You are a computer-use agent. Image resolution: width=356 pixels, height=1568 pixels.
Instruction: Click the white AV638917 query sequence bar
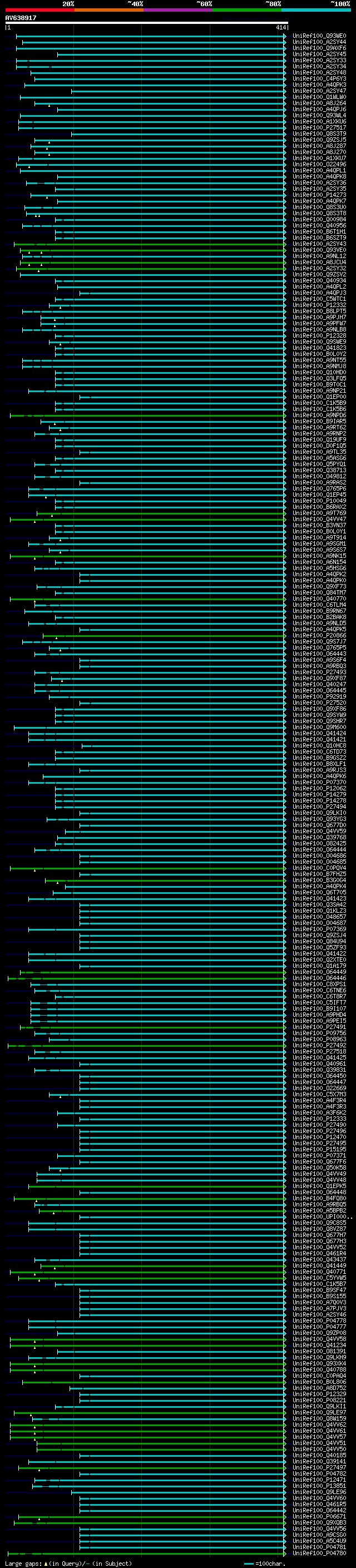pos(146,22)
